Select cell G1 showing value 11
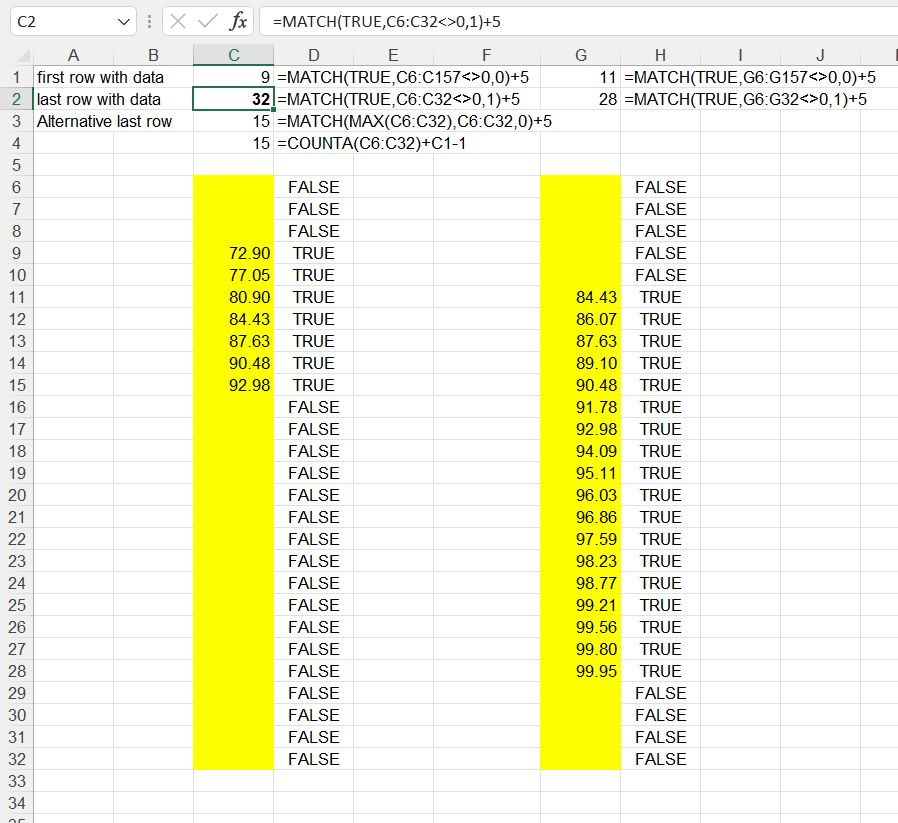This screenshot has width=898, height=823. 580,77
